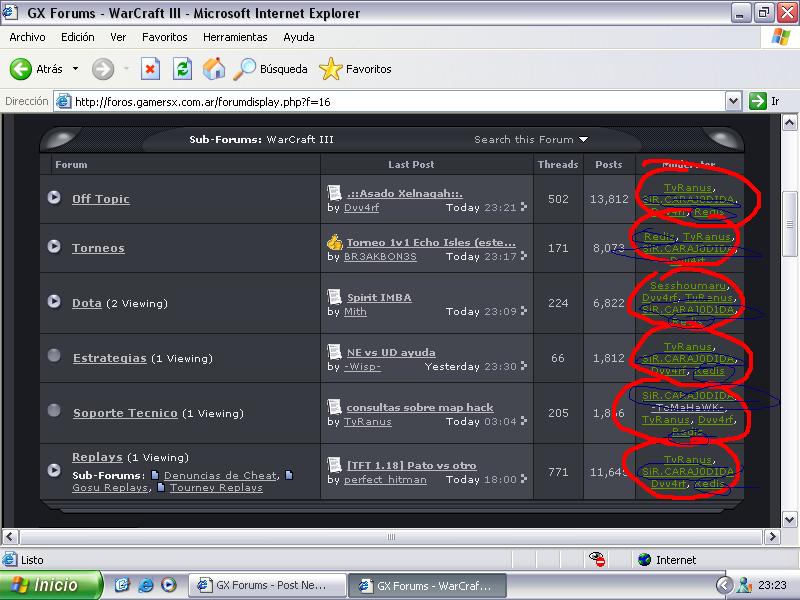Click the green forward arrow button
This screenshot has width=800, height=600.
pyautogui.click(x=103, y=69)
